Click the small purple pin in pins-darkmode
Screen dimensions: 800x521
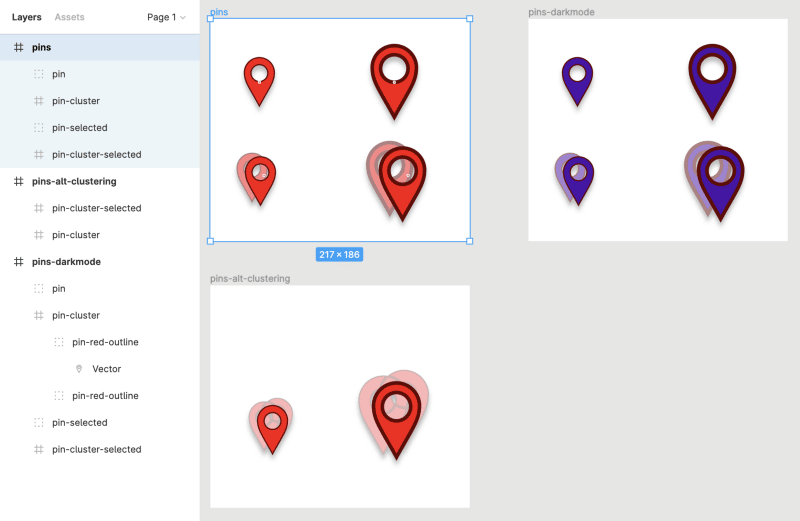577,82
